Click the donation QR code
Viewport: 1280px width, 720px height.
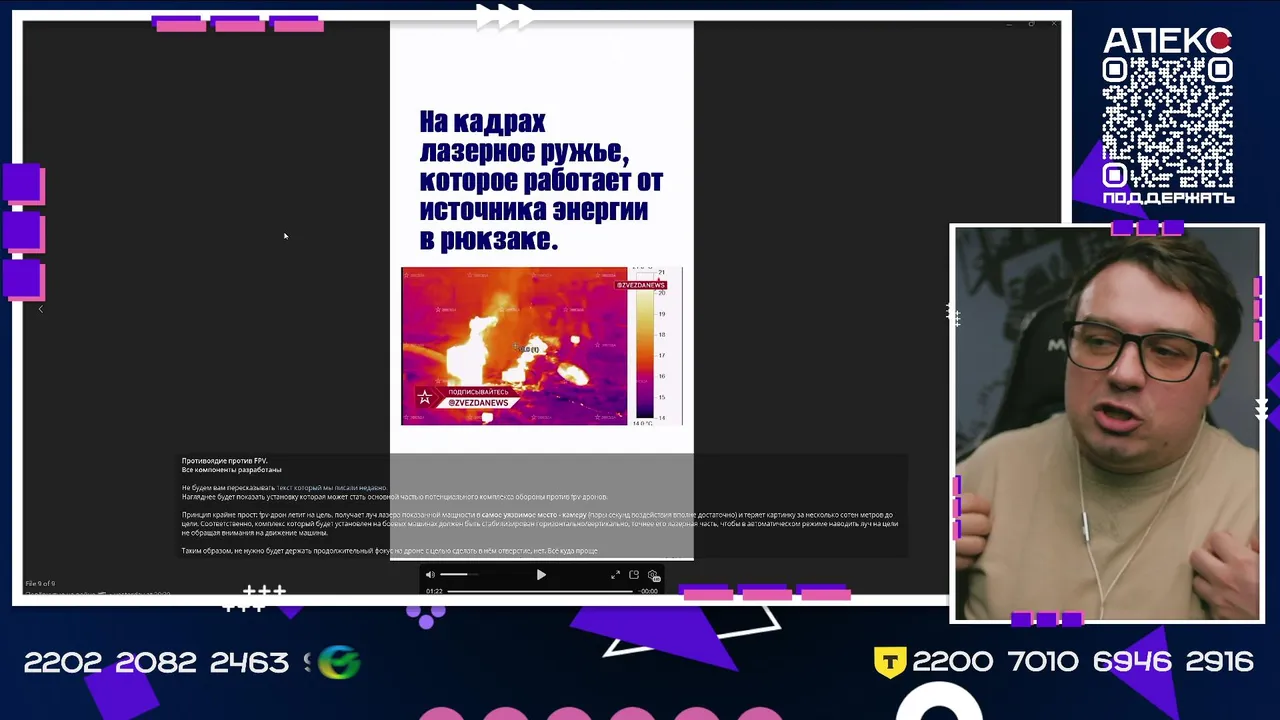[x=1167, y=122]
